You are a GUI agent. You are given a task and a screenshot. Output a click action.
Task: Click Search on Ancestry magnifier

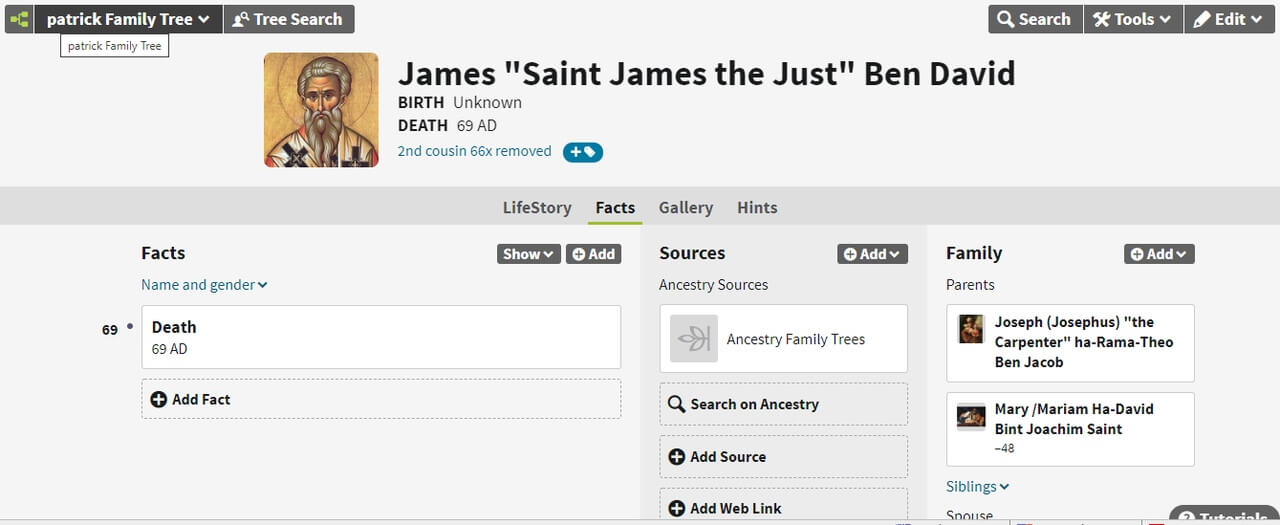point(677,404)
